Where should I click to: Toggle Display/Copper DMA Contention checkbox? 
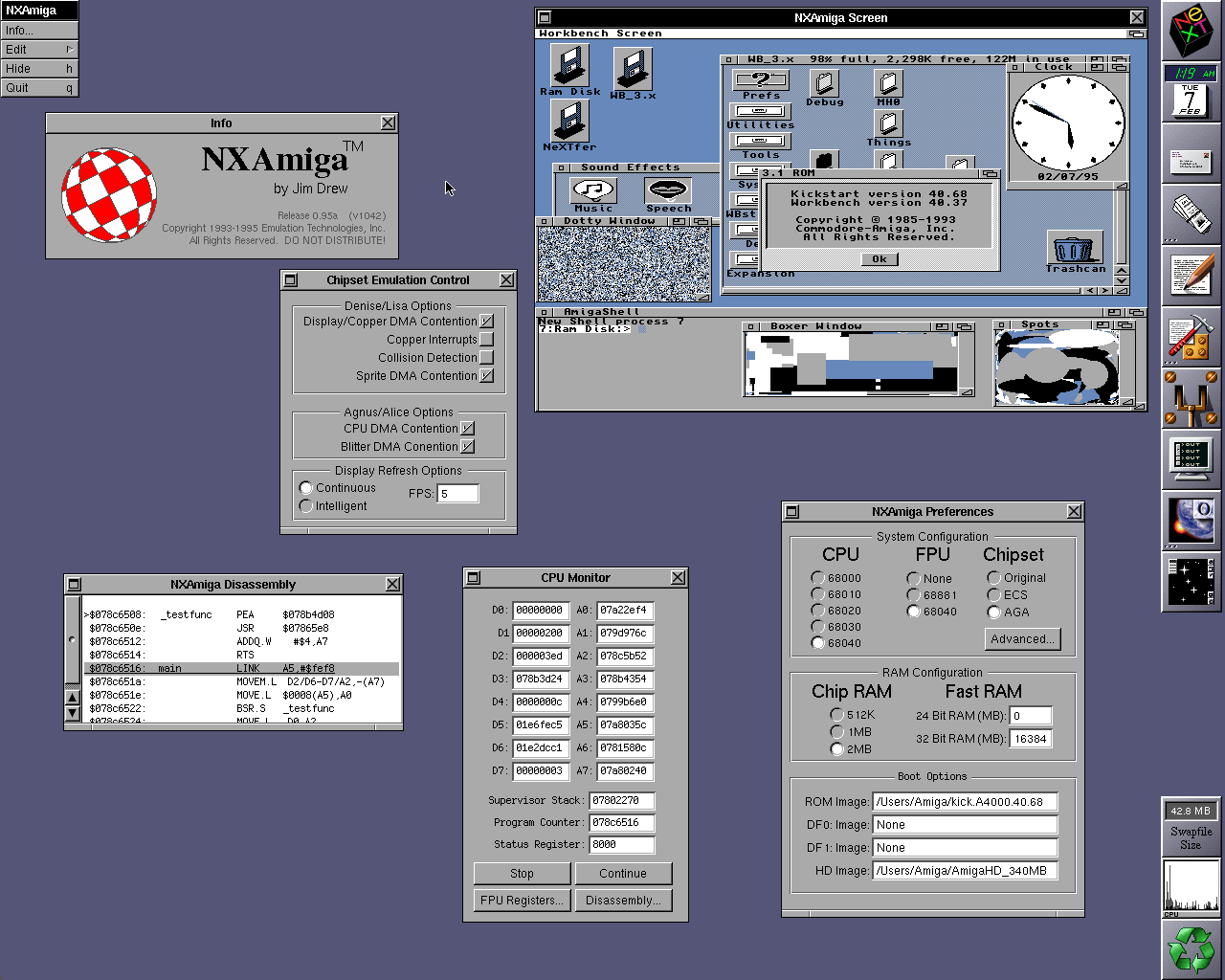click(x=487, y=322)
